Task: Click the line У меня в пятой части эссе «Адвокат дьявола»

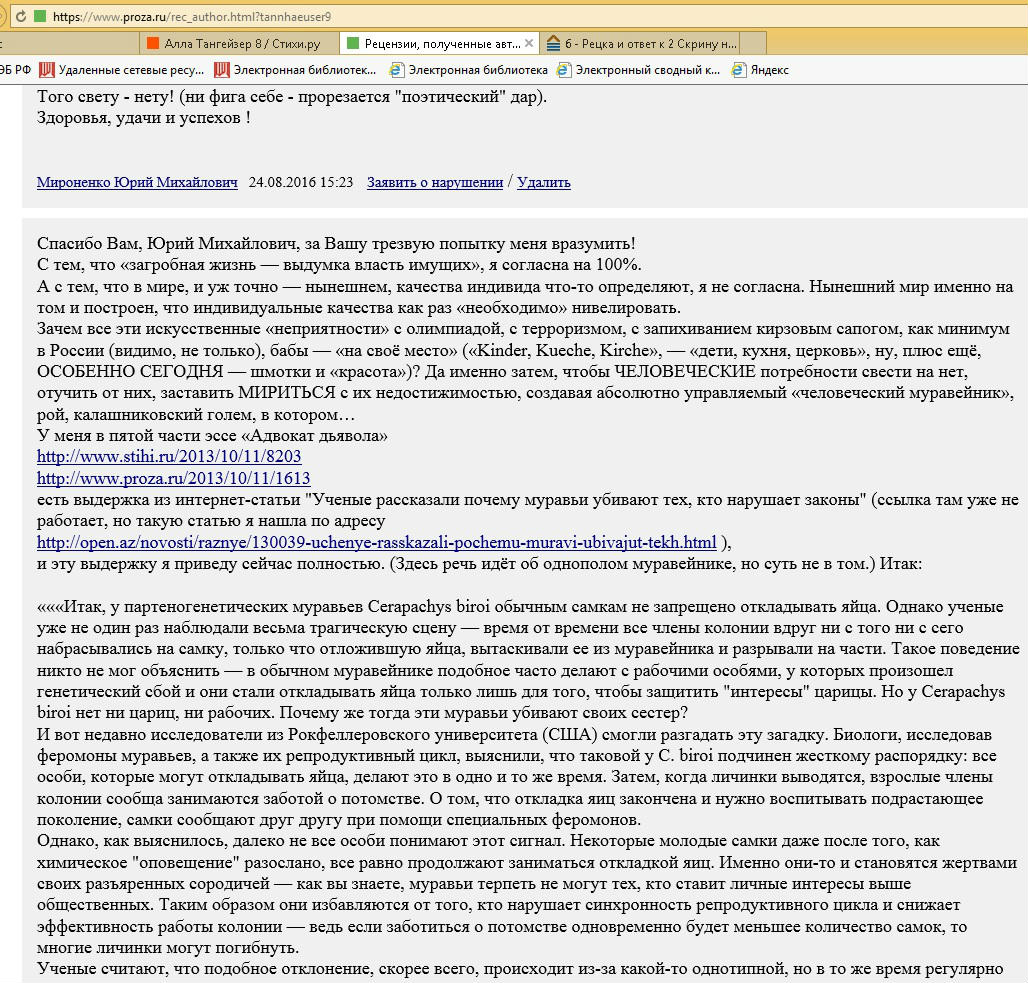Action: coord(212,435)
